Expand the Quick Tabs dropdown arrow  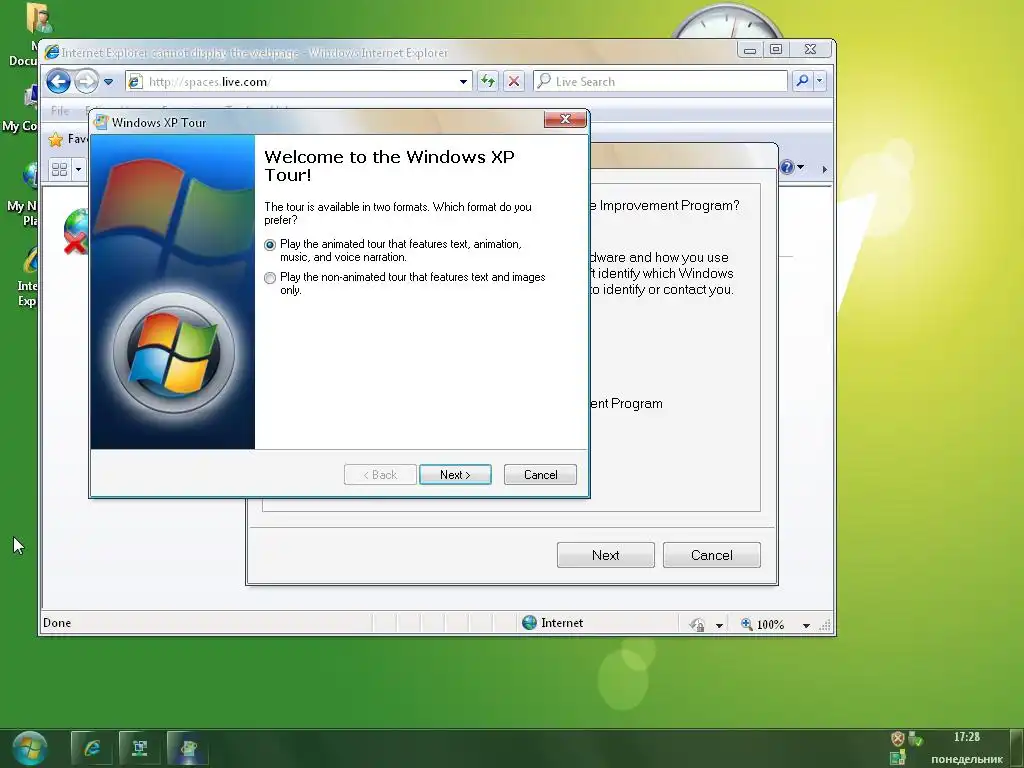point(78,170)
